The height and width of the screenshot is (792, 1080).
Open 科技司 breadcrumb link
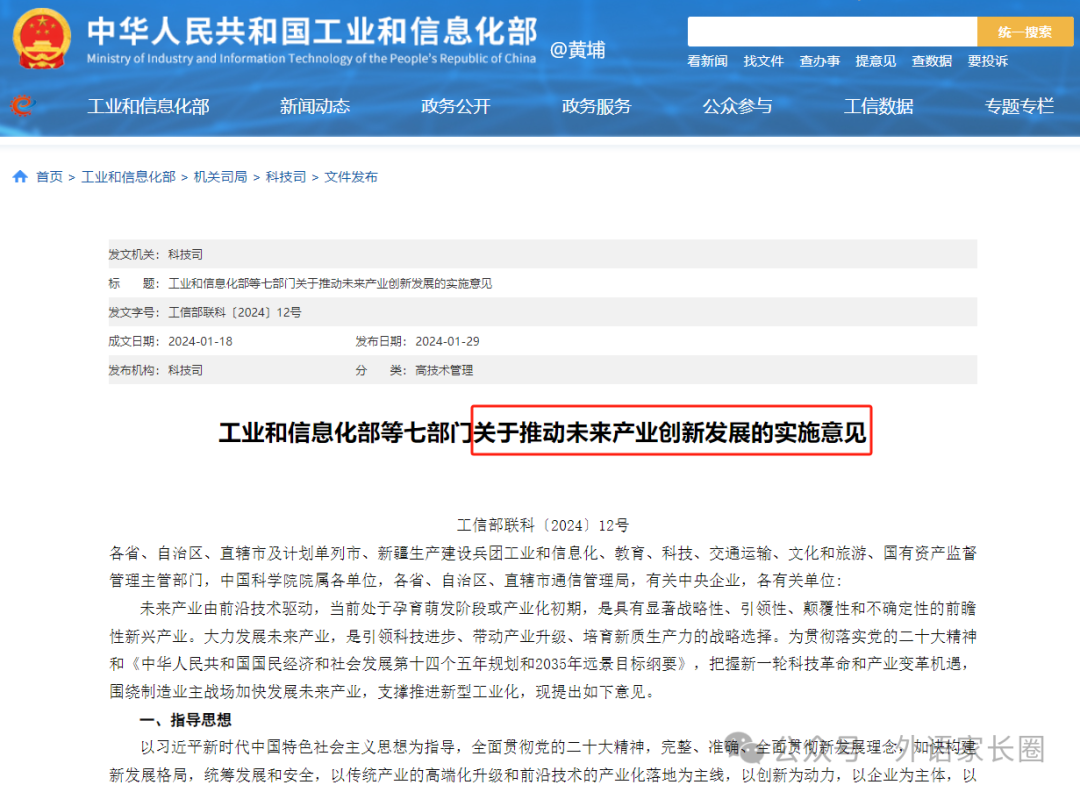[x=286, y=177]
